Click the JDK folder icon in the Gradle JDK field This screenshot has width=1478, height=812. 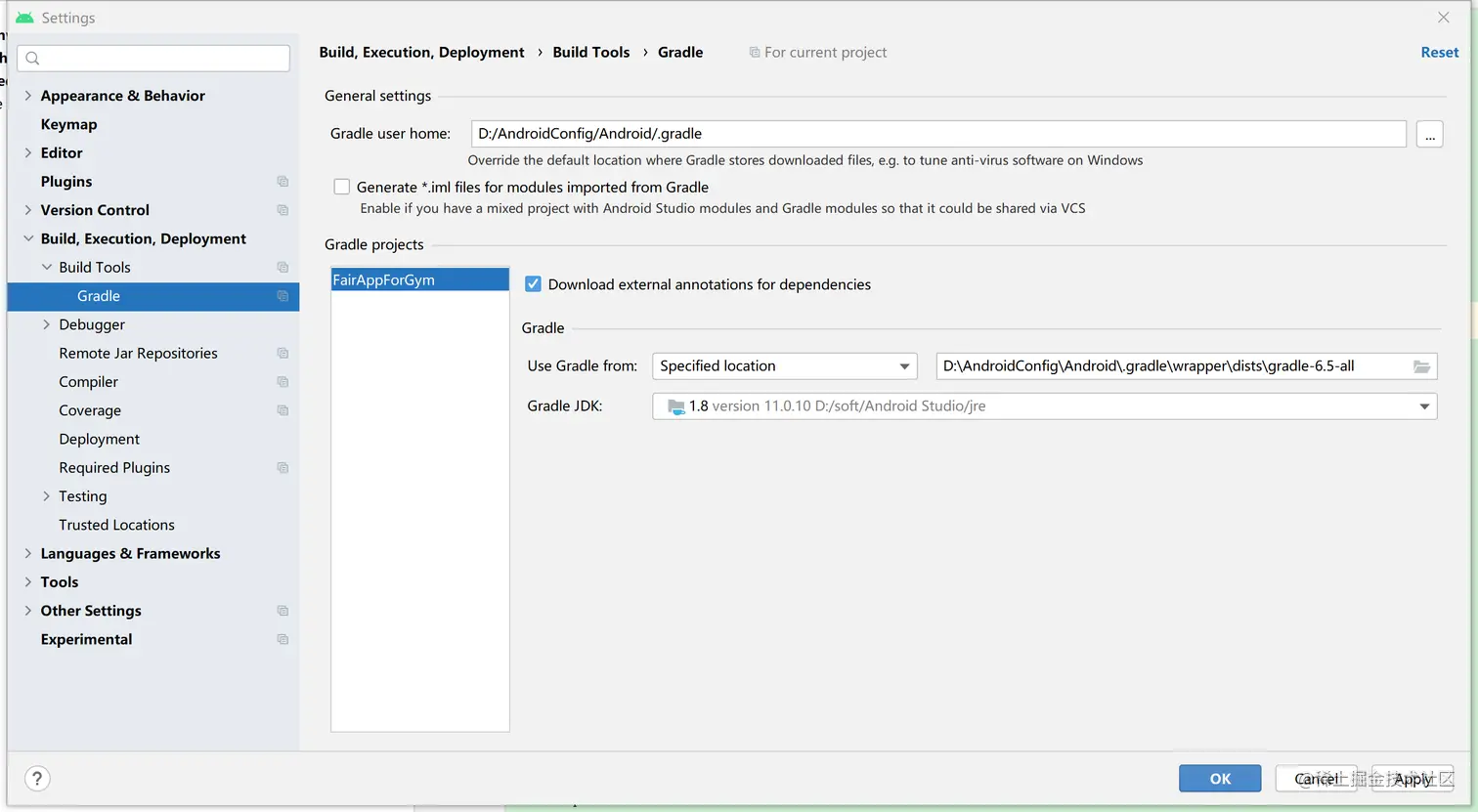(676, 406)
